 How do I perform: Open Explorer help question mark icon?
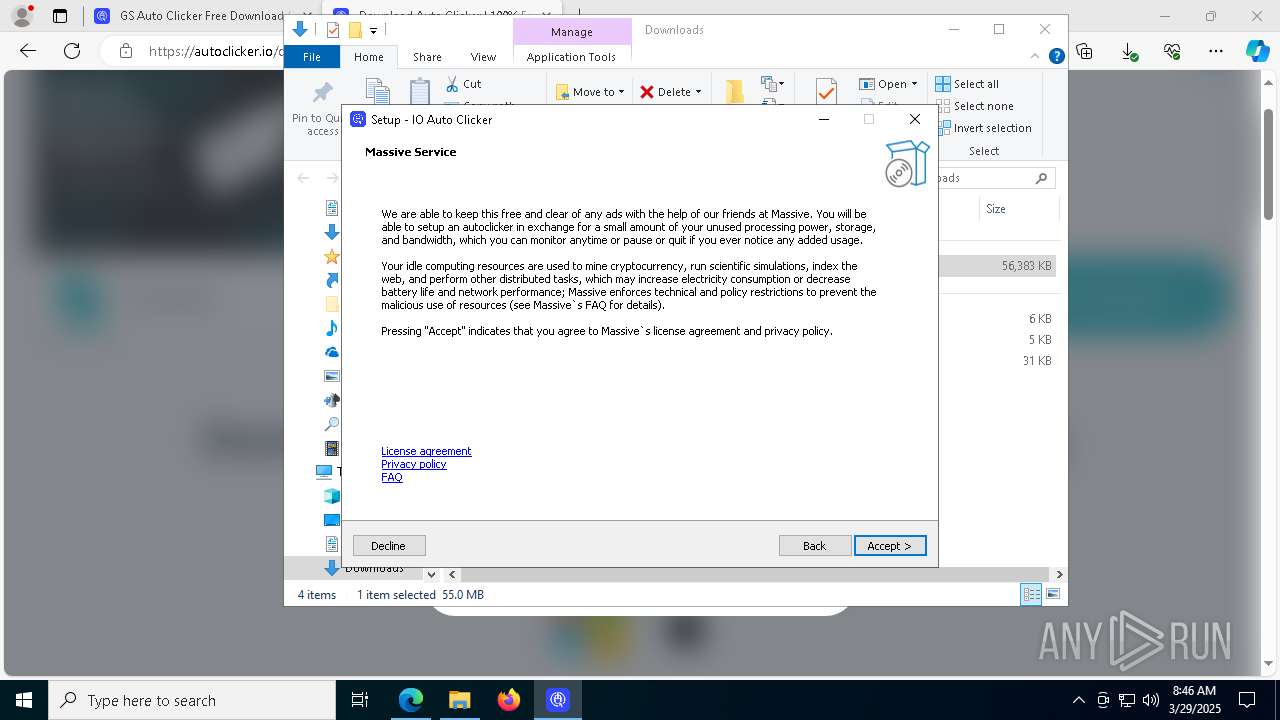[x=1056, y=57]
